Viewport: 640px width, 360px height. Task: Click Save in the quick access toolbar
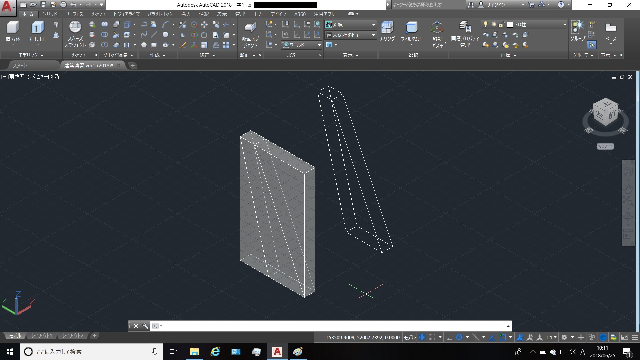click(x=43, y=4)
